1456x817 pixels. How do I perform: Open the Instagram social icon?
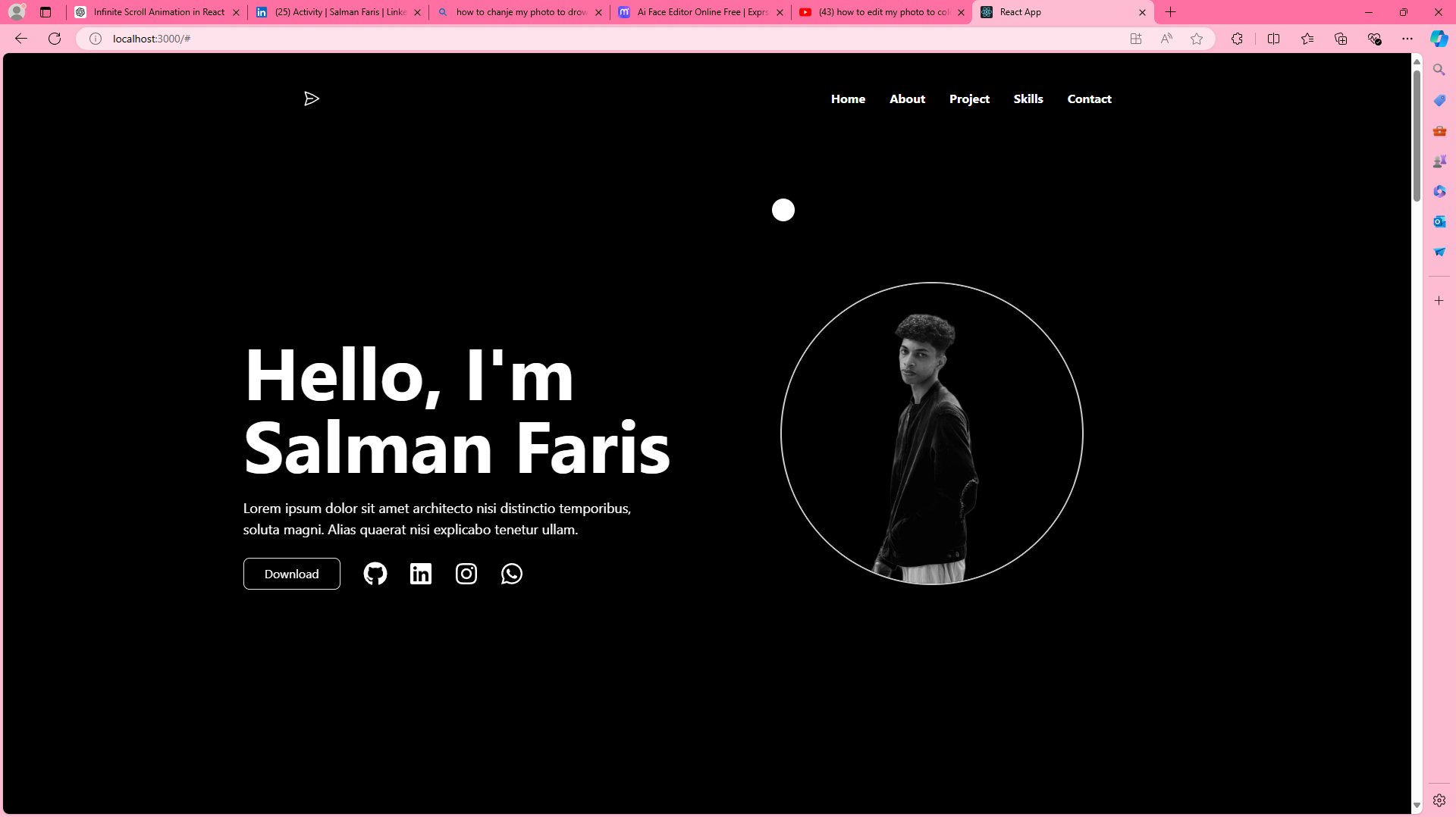coord(466,574)
